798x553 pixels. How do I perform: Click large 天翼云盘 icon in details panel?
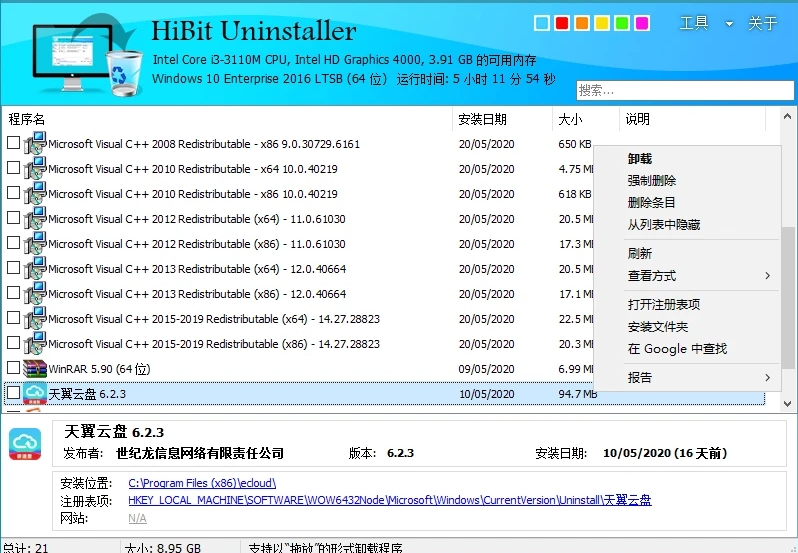pyautogui.click(x=25, y=444)
